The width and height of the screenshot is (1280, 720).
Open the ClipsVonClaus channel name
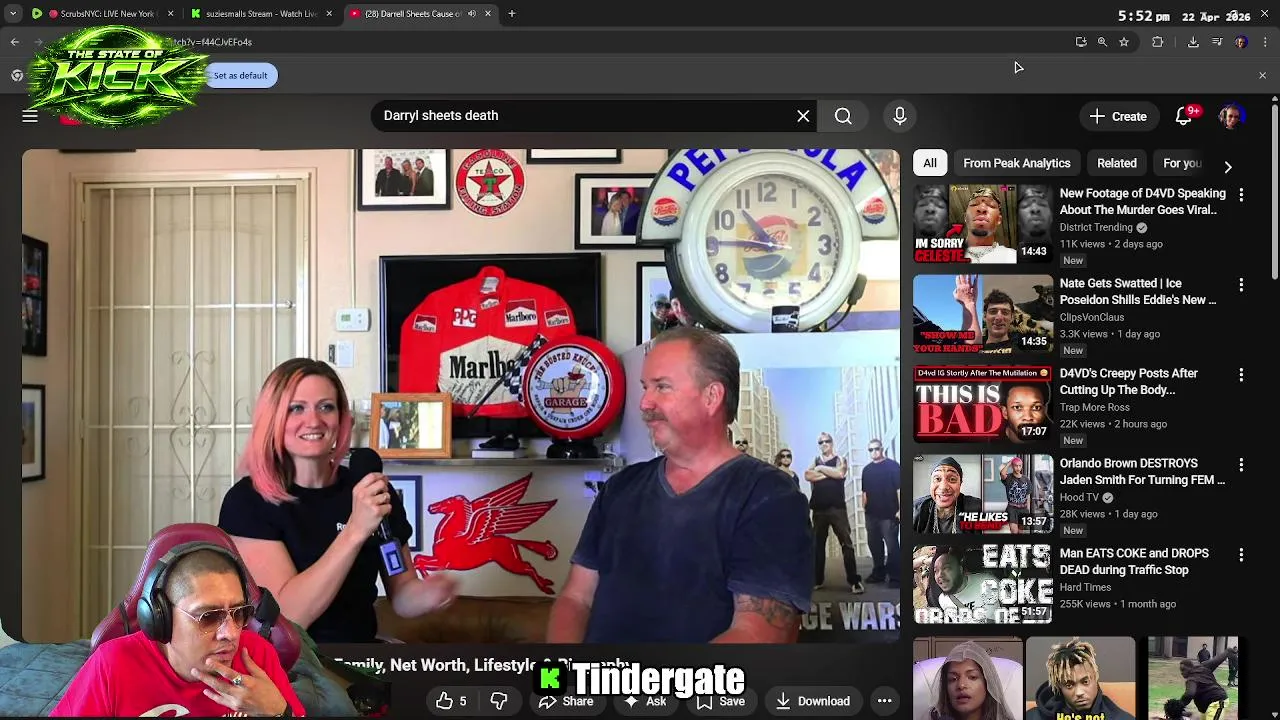coord(1092,317)
